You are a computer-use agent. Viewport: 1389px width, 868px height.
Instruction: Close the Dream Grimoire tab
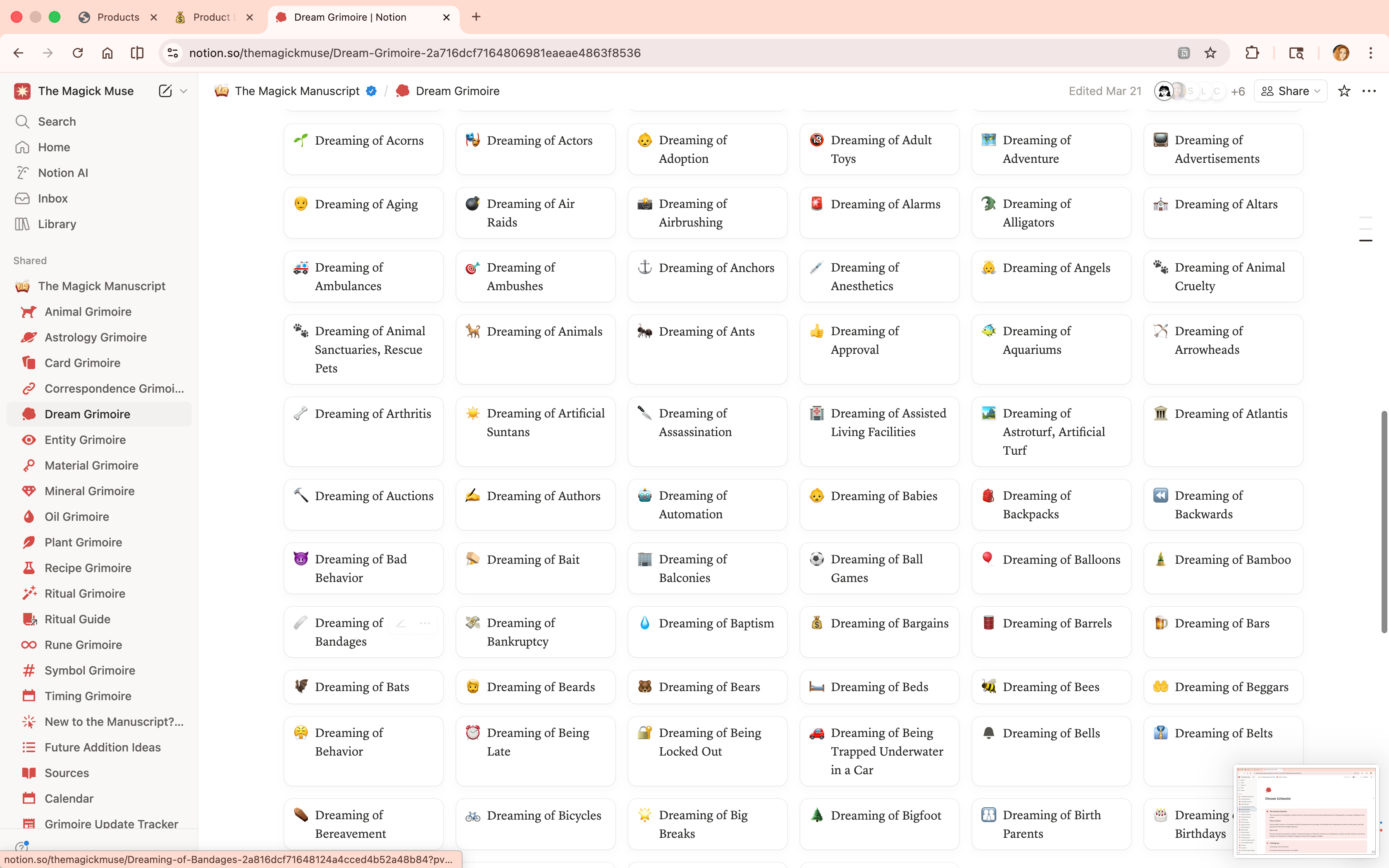coord(446,17)
